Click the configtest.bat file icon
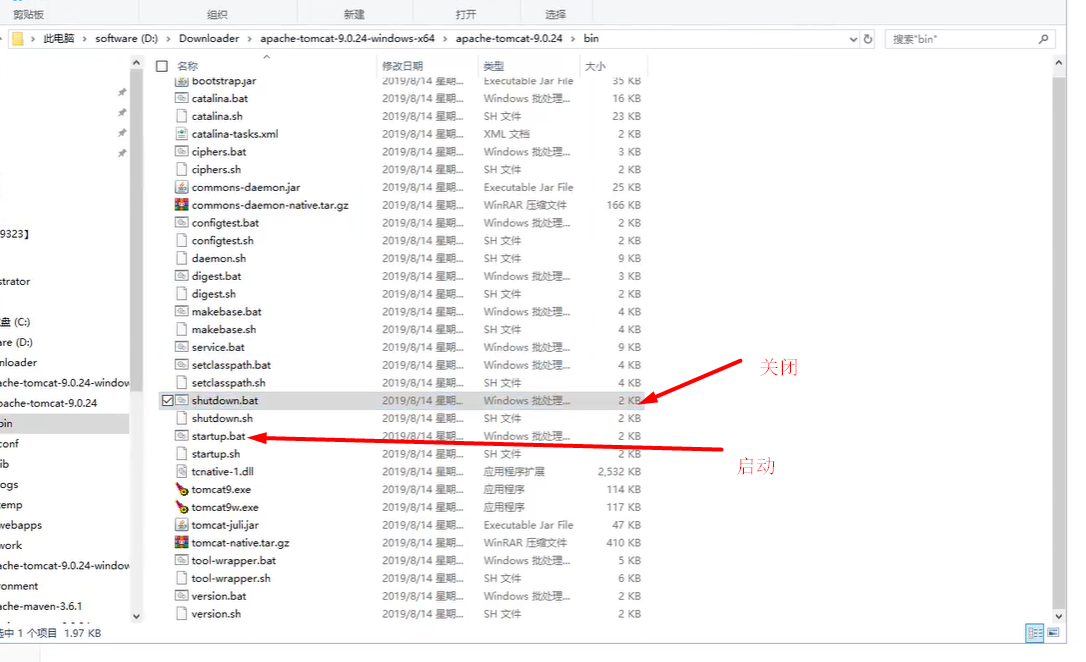This screenshot has width=1086, height=662. (x=181, y=223)
